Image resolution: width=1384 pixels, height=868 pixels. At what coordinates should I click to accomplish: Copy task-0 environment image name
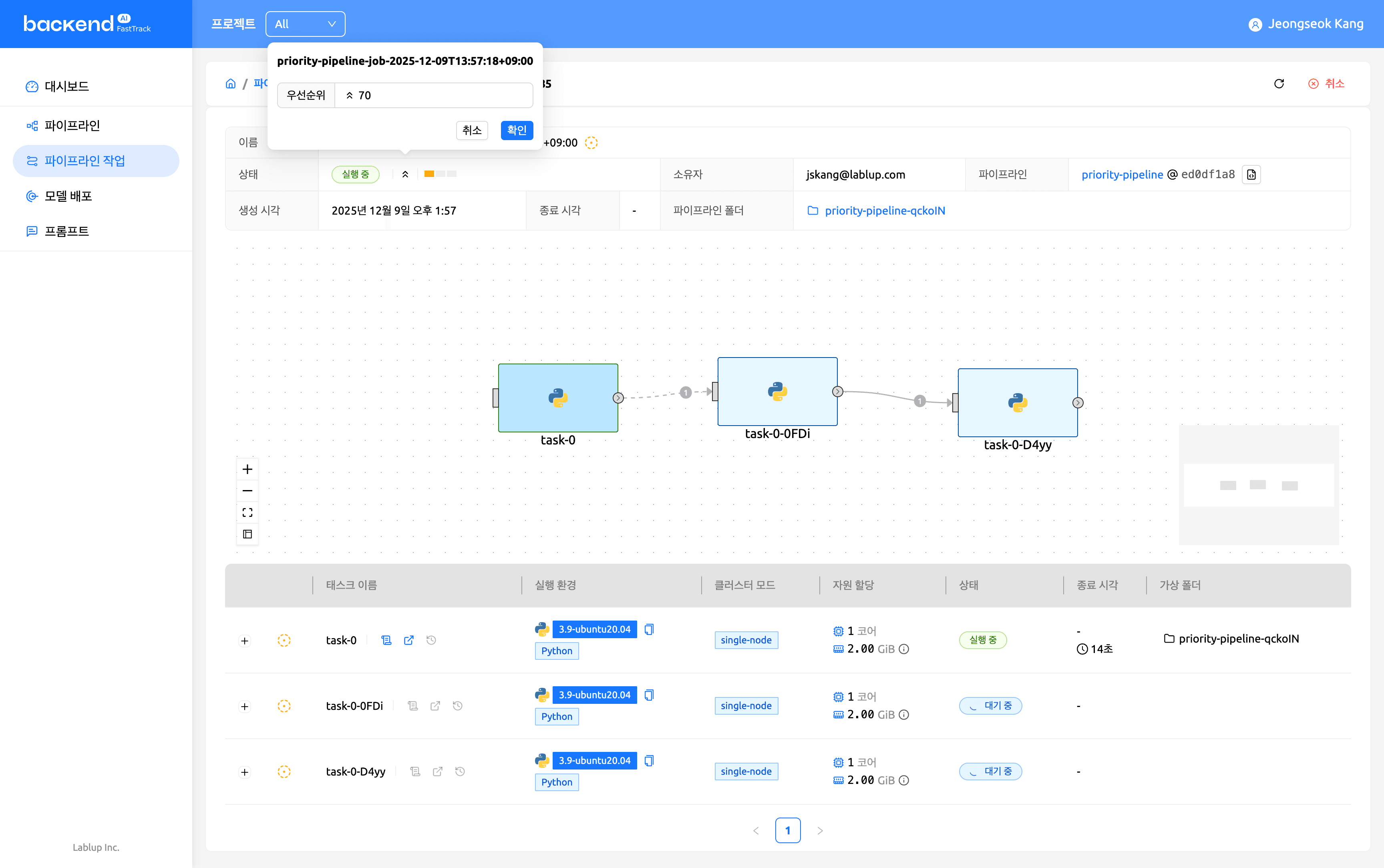click(649, 629)
